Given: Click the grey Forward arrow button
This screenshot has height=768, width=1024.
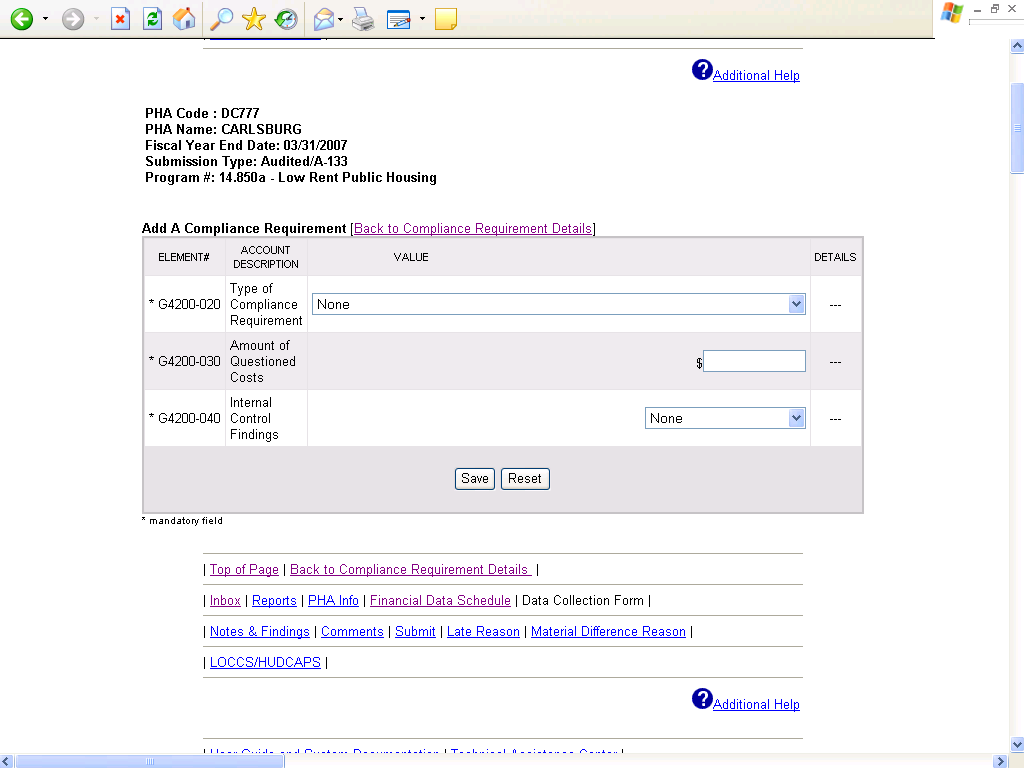Looking at the screenshot, I should pyautogui.click(x=73, y=19).
